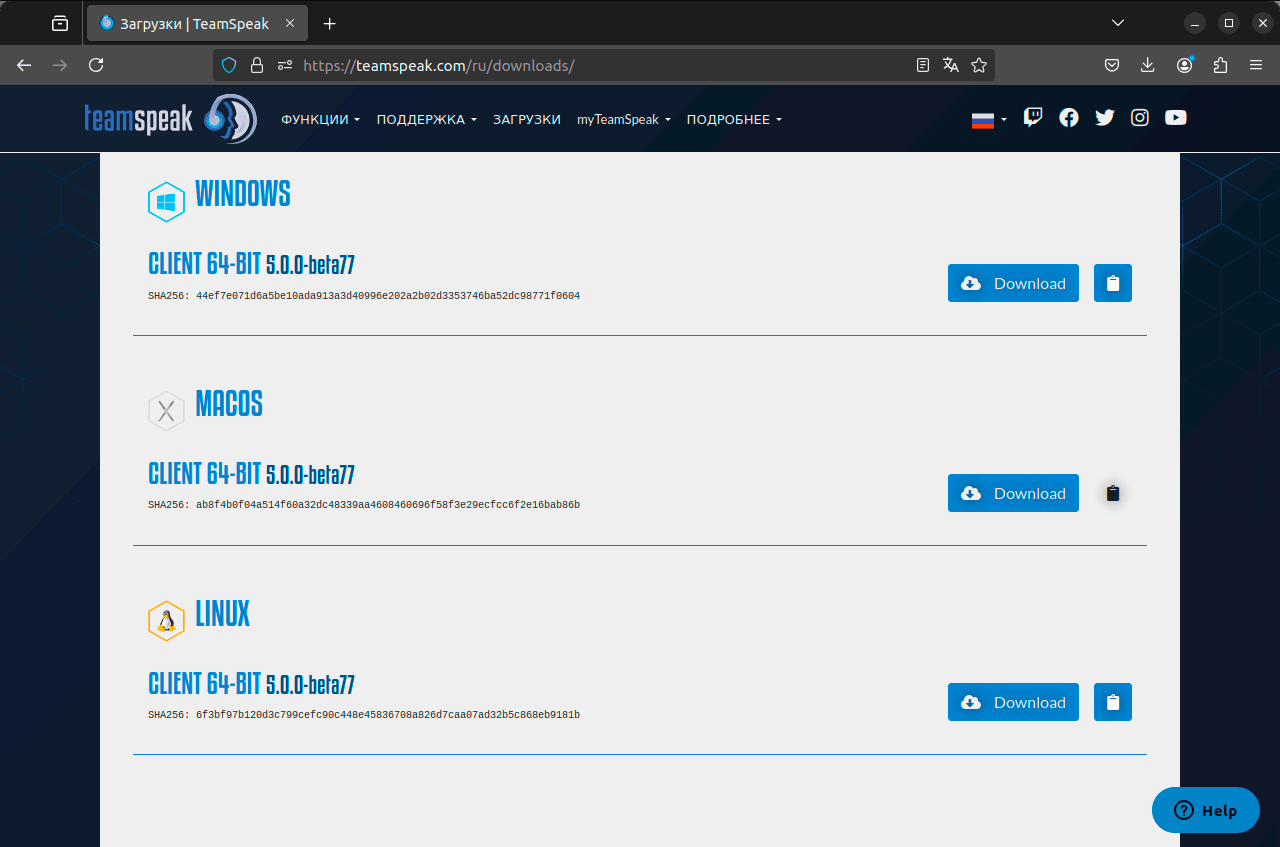Click the LINUX section heading
Image resolution: width=1280 pixels, height=847 pixels.
coord(223,614)
